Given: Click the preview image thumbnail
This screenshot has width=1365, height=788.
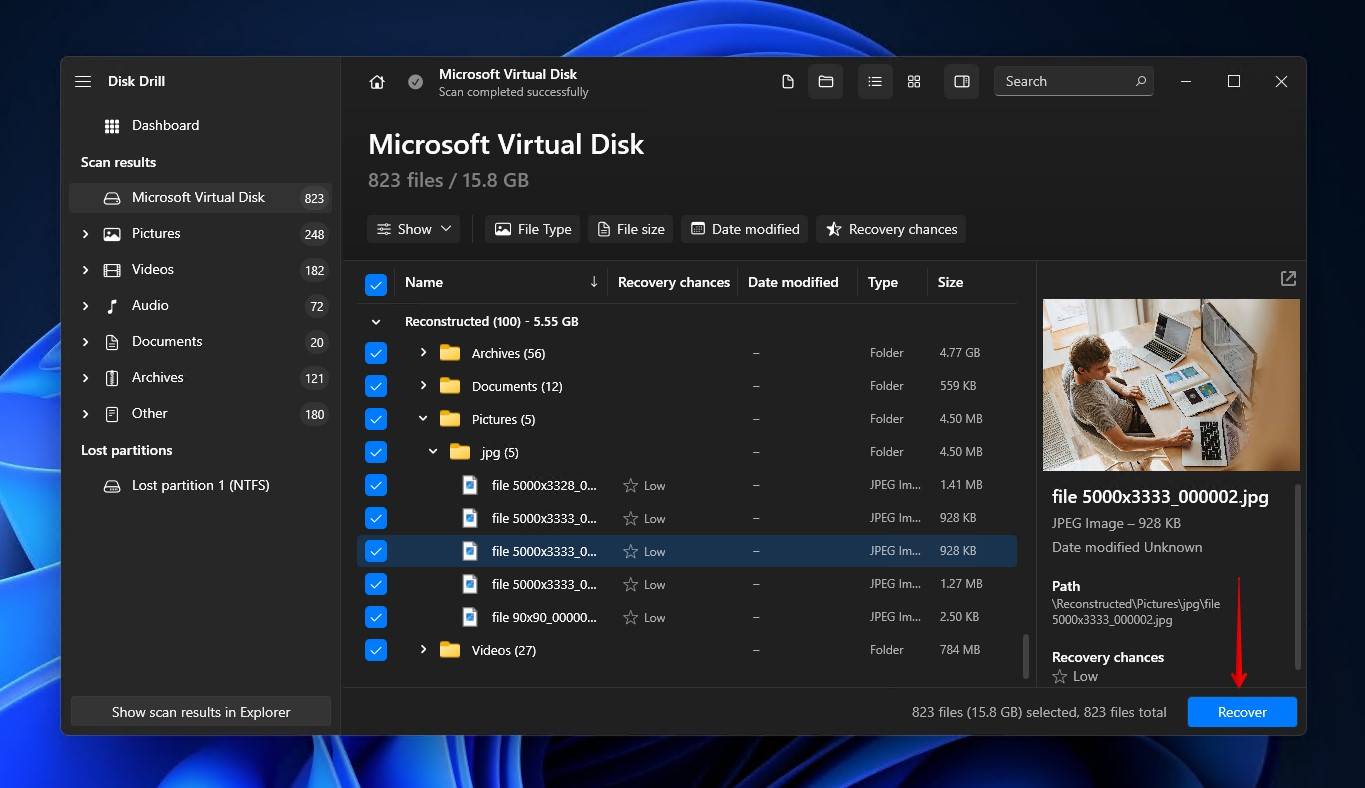Looking at the screenshot, I should tap(1171, 384).
